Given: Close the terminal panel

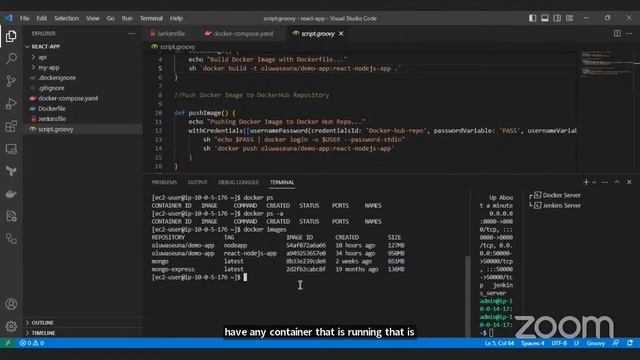Looking at the screenshot, I should [x=629, y=182].
